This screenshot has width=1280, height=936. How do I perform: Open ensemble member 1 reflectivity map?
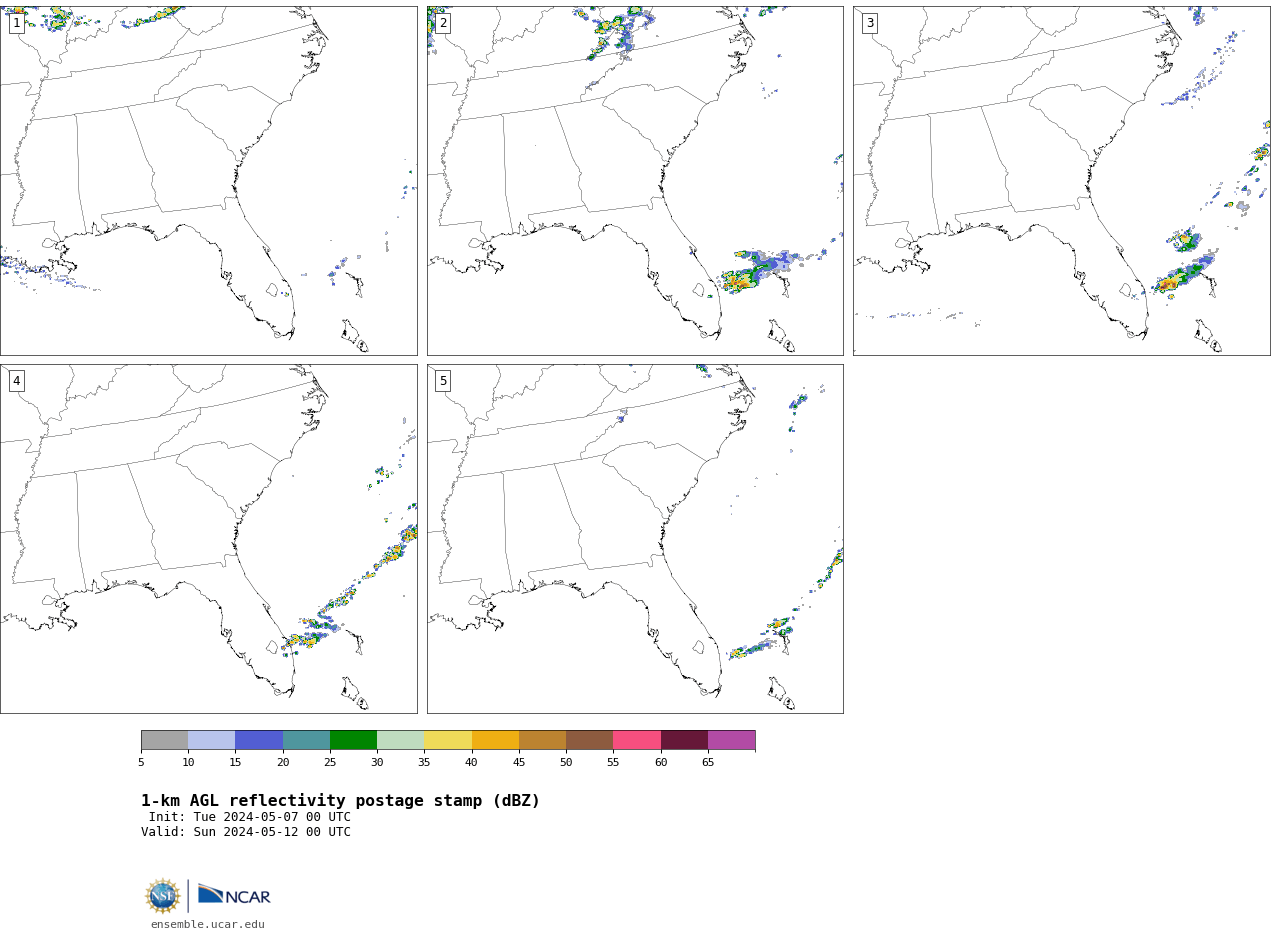(208, 181)
